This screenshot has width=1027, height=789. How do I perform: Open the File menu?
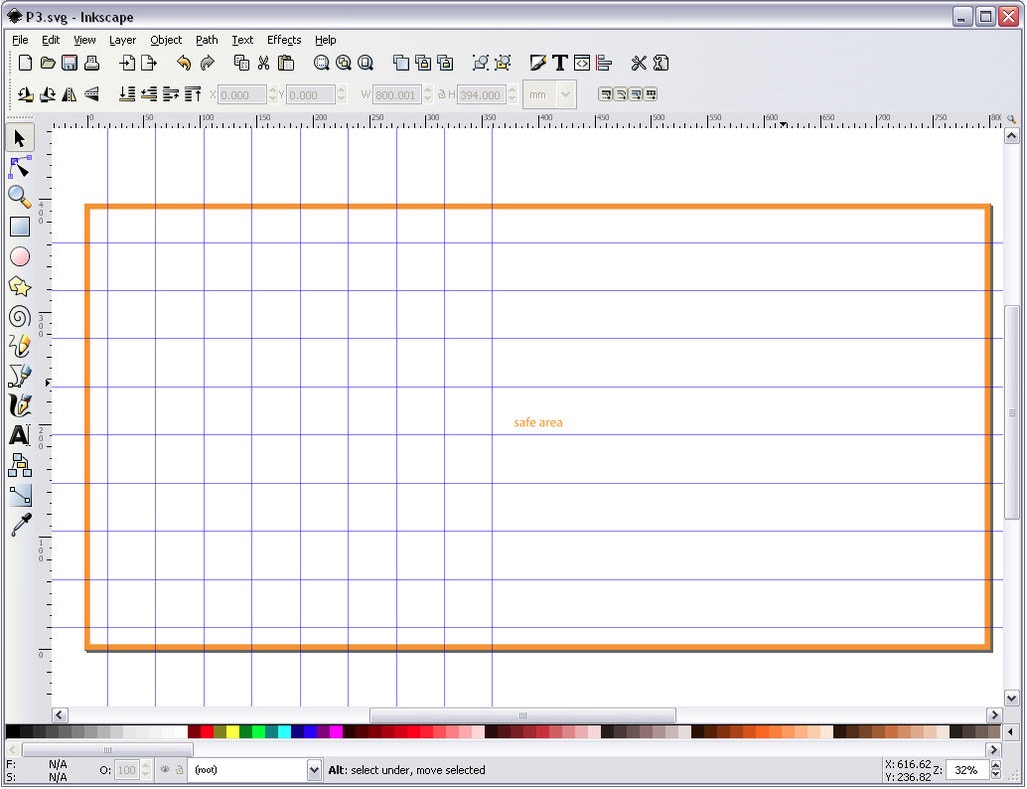[x=20, y=40]
